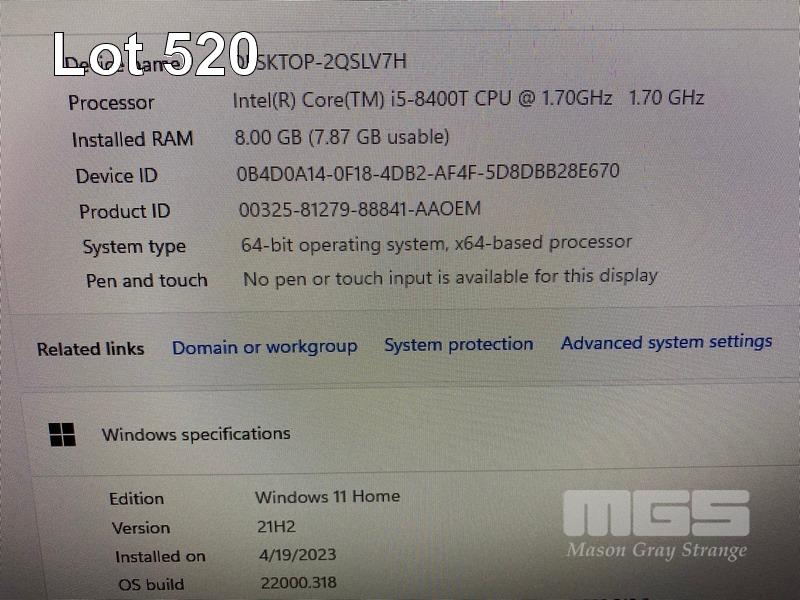Select the 64-bit operating system text

[x=437, y=243]
